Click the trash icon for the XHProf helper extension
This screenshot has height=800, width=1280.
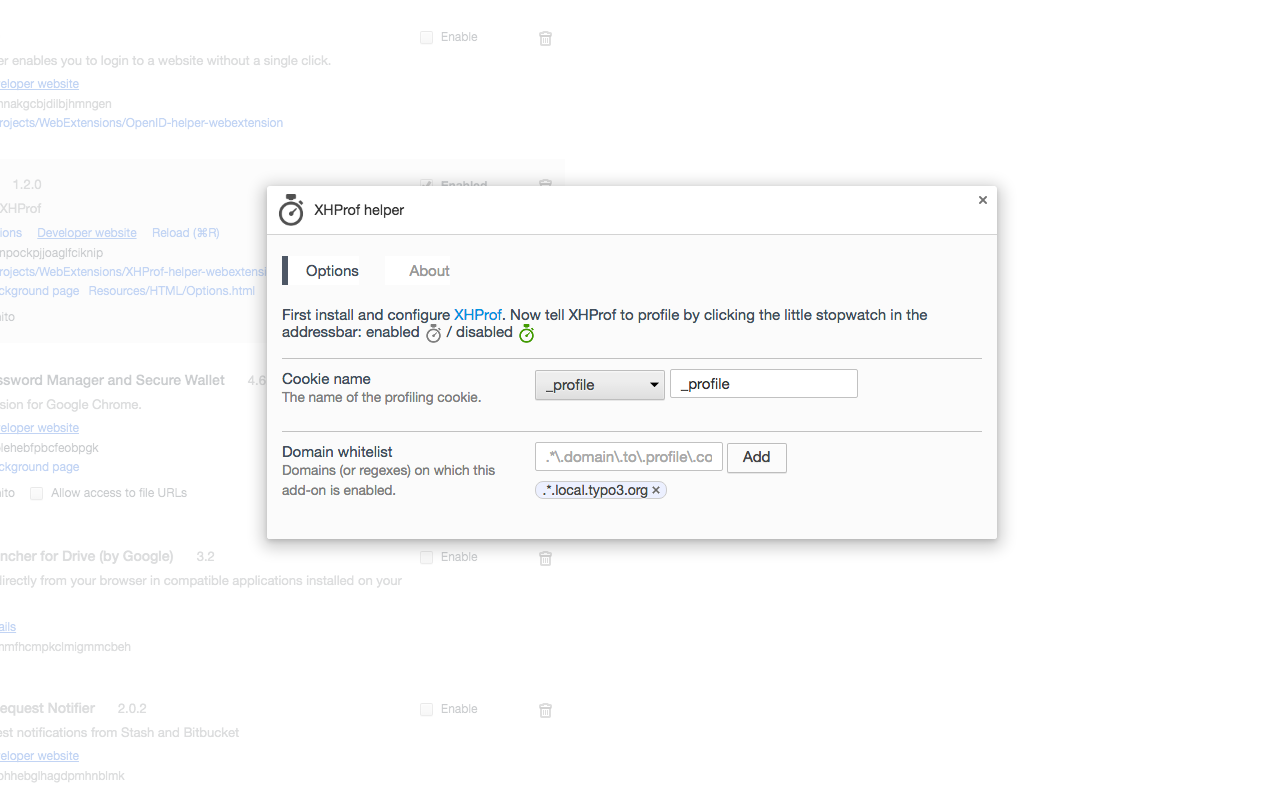coord(545,185)
